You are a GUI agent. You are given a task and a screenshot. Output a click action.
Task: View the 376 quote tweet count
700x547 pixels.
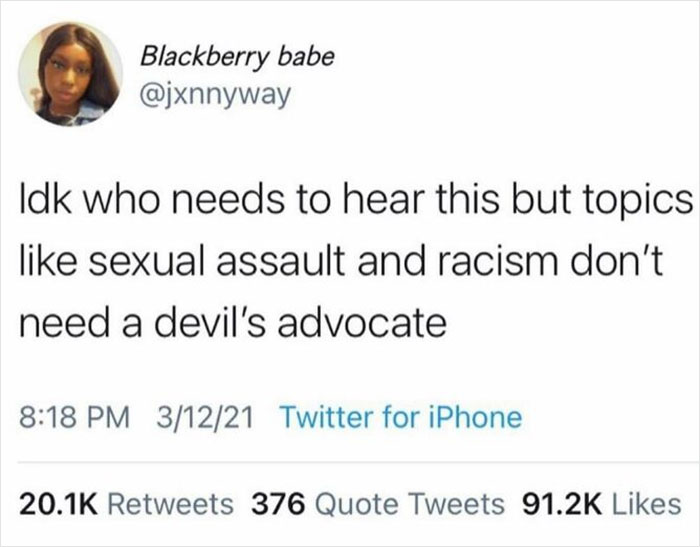coord(279,504)
